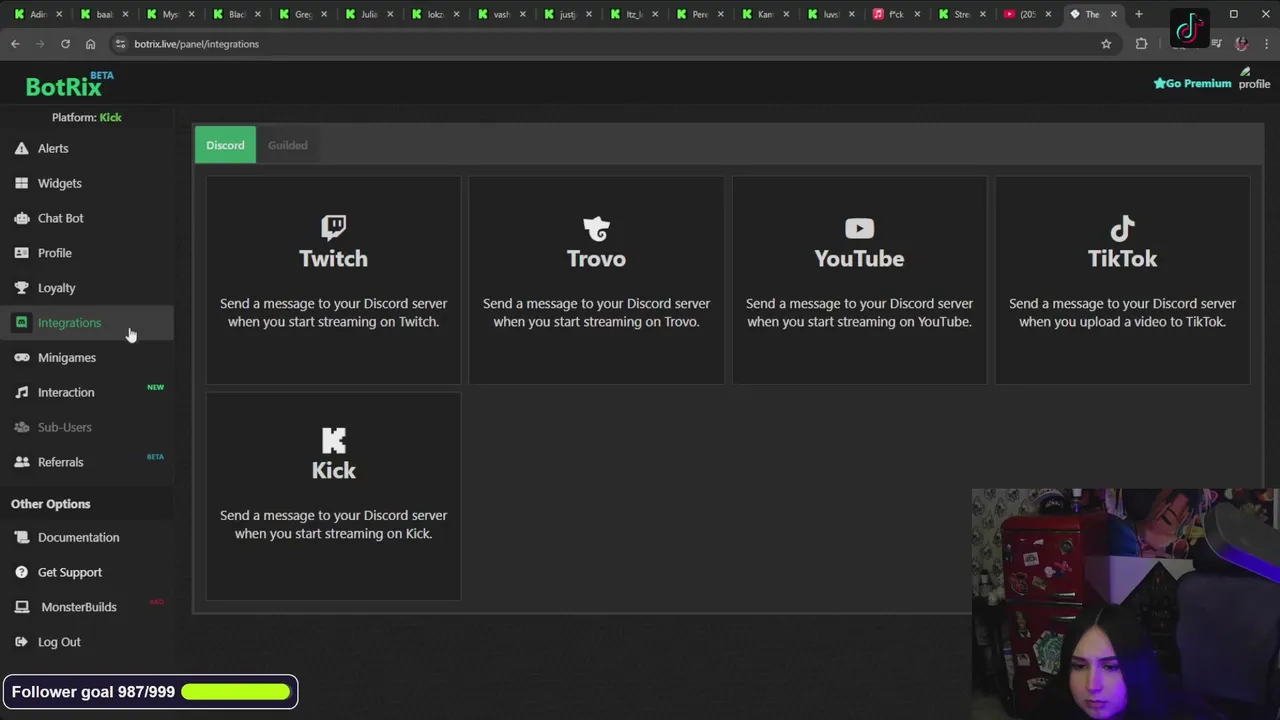Click Log Out in sidebar
Image resolution: width=1280 pixels, height=720 pixels.
click(x=59, y=642)
